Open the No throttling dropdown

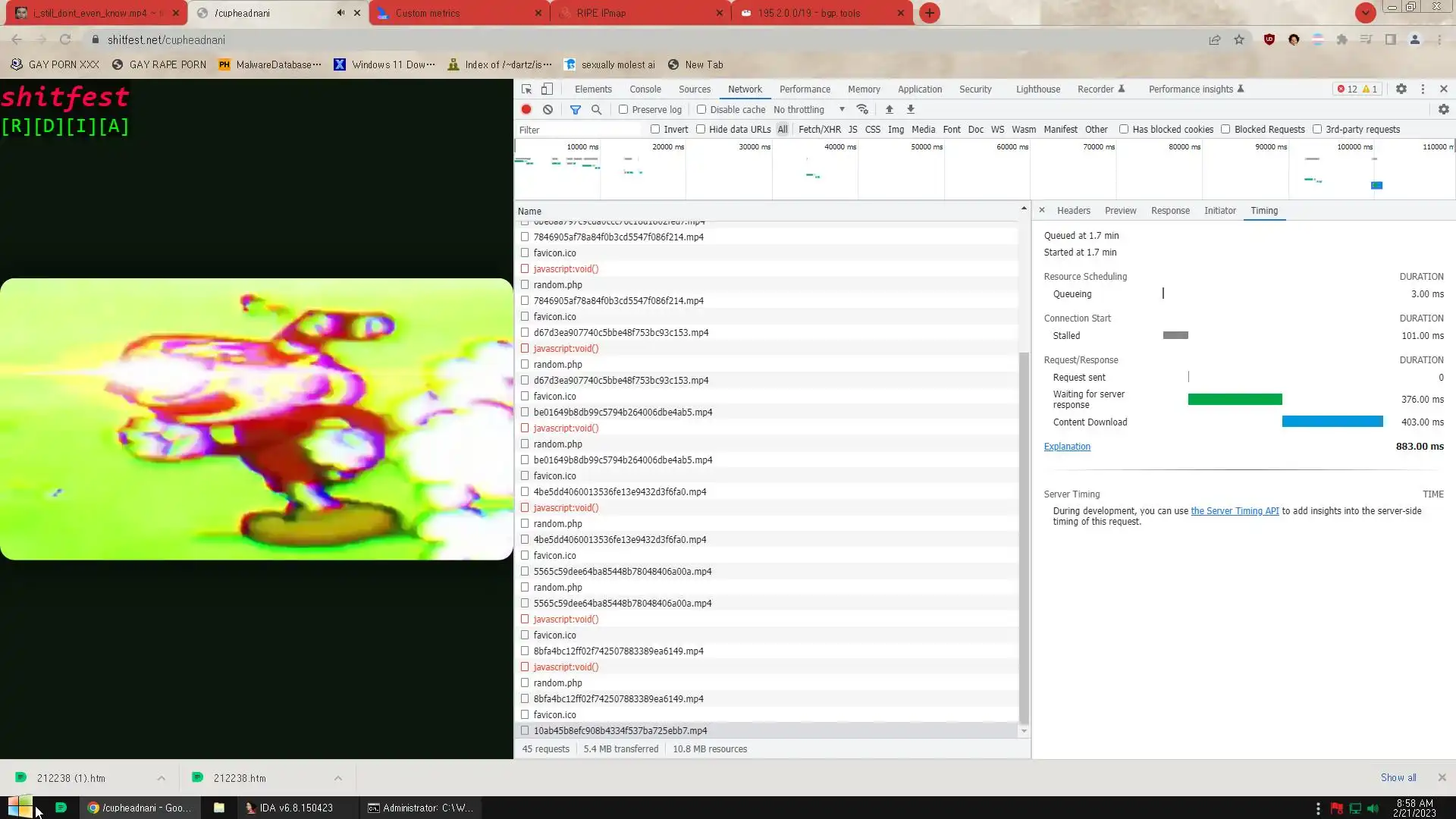click(x=808, y=109)
